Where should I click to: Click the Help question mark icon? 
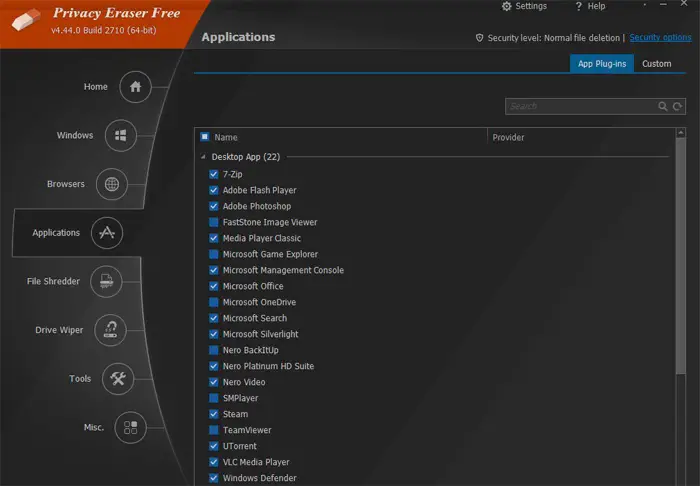point(579,6)
